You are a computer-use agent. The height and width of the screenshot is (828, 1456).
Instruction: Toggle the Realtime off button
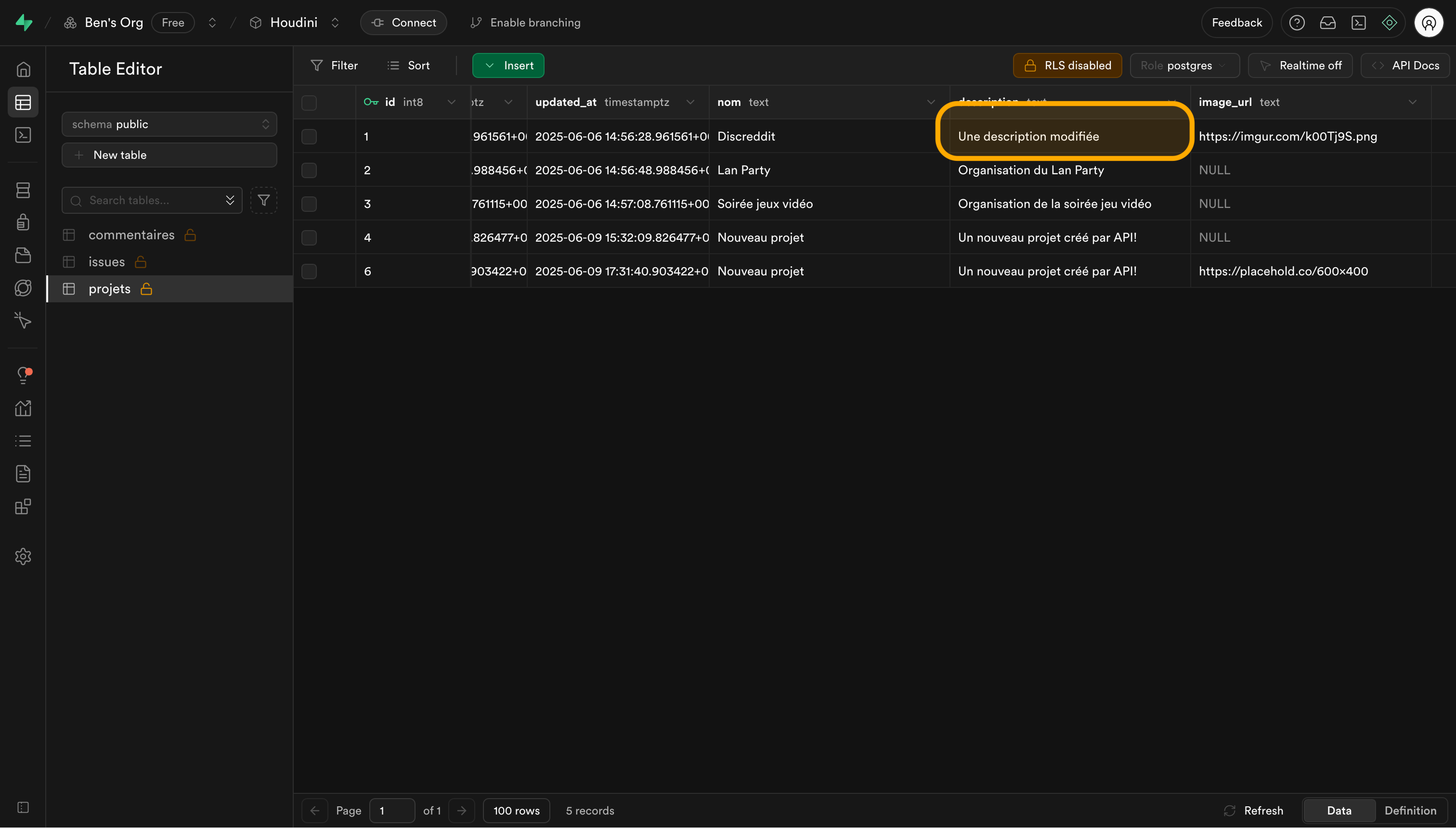[x=1300, y=65]
